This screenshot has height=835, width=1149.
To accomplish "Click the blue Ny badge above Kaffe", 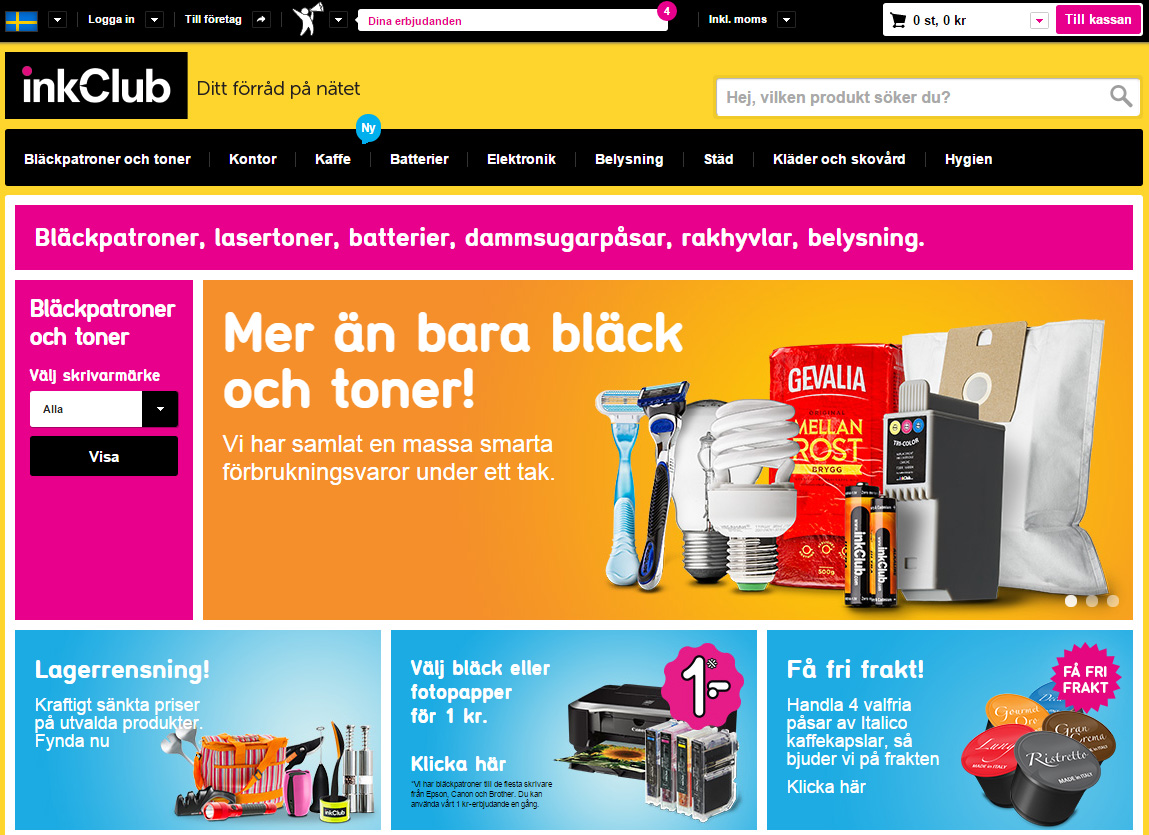I will click(x=368, y=128).
